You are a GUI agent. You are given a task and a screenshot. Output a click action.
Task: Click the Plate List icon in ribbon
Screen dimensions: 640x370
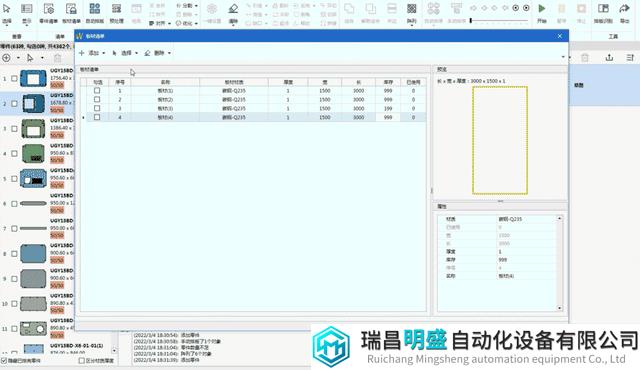point(71,8)
